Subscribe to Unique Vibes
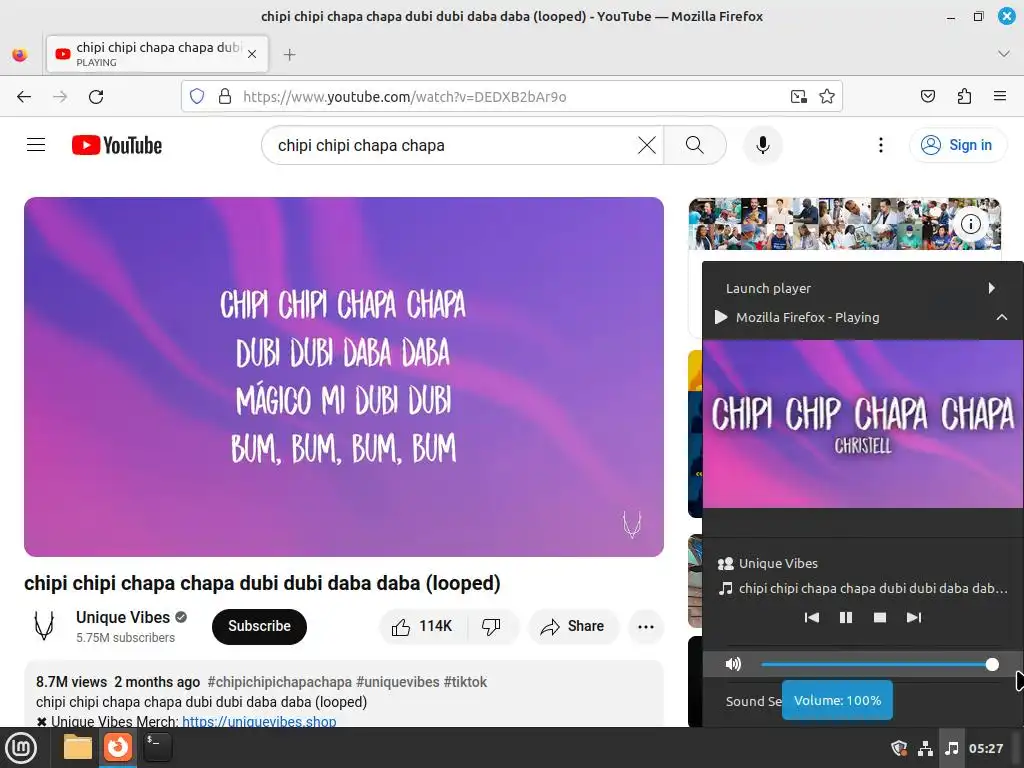The image size is (1024, 768). point(259,626)
